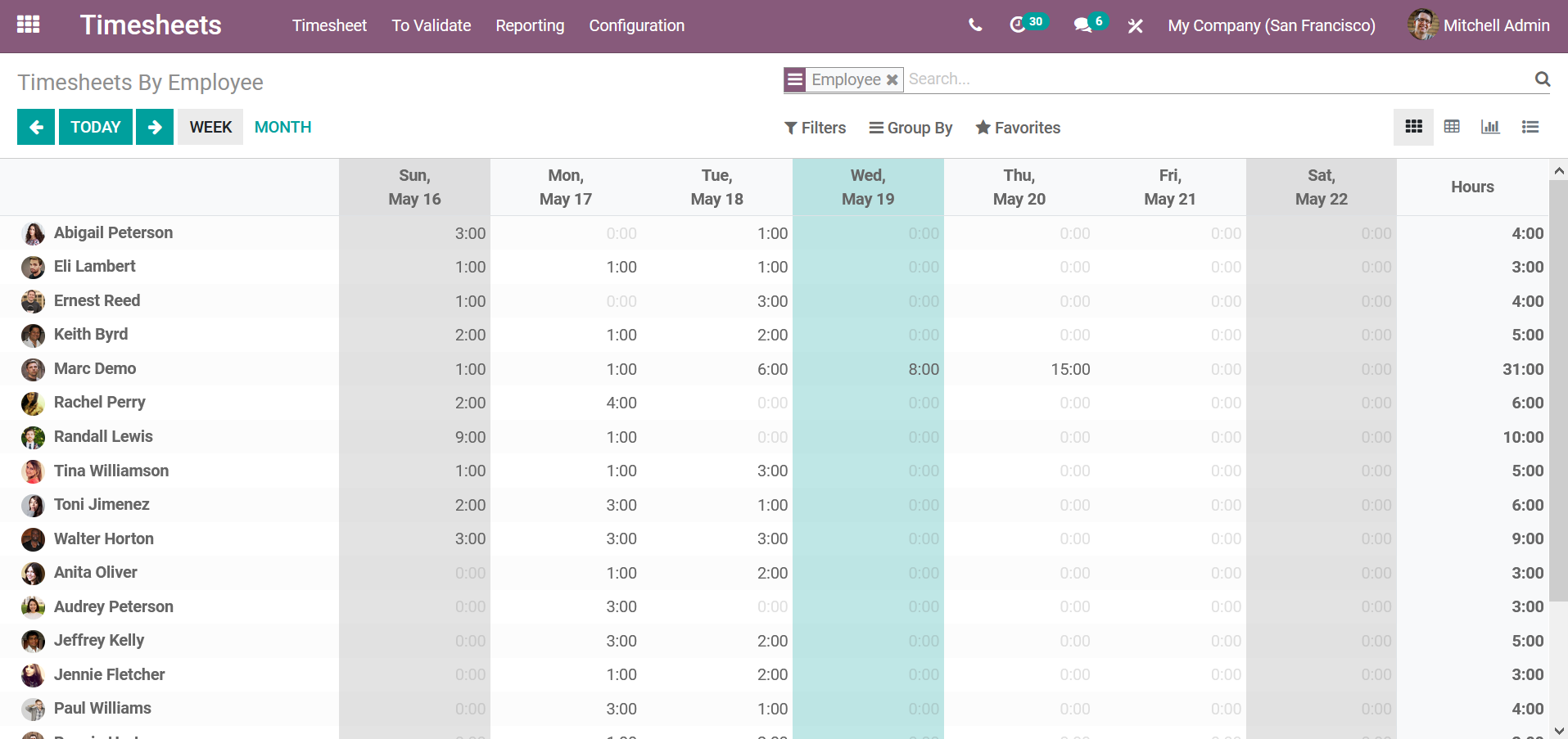
Task: Click Rachel Perry's Monday 4:00 cell
Action: (x=566, y=403)
